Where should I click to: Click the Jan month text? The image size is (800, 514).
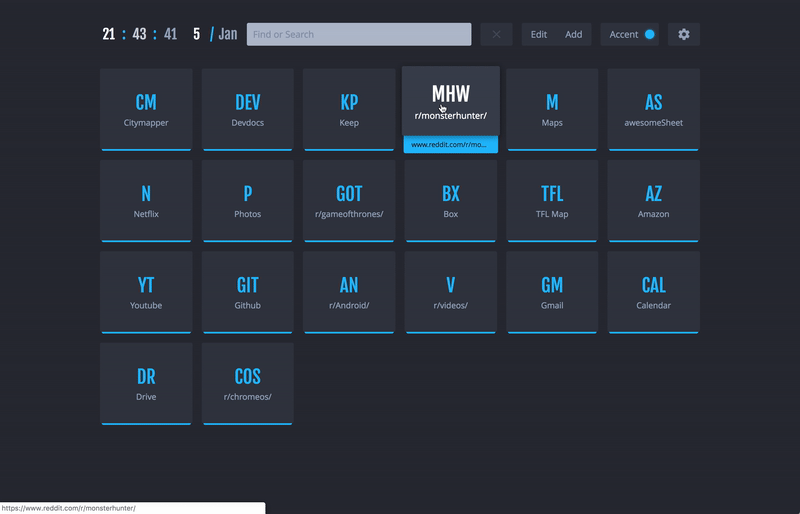click(228, 34)
